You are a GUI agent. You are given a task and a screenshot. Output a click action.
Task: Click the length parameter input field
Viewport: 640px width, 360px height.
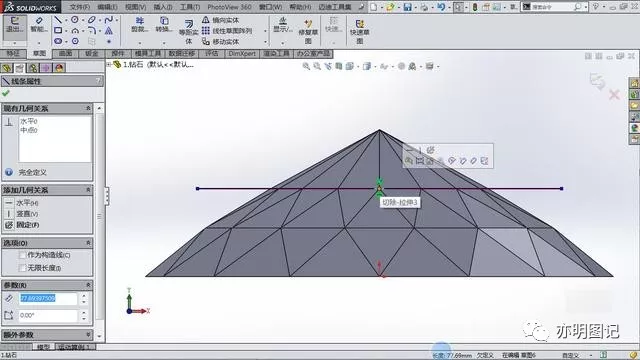click(49, 299)
